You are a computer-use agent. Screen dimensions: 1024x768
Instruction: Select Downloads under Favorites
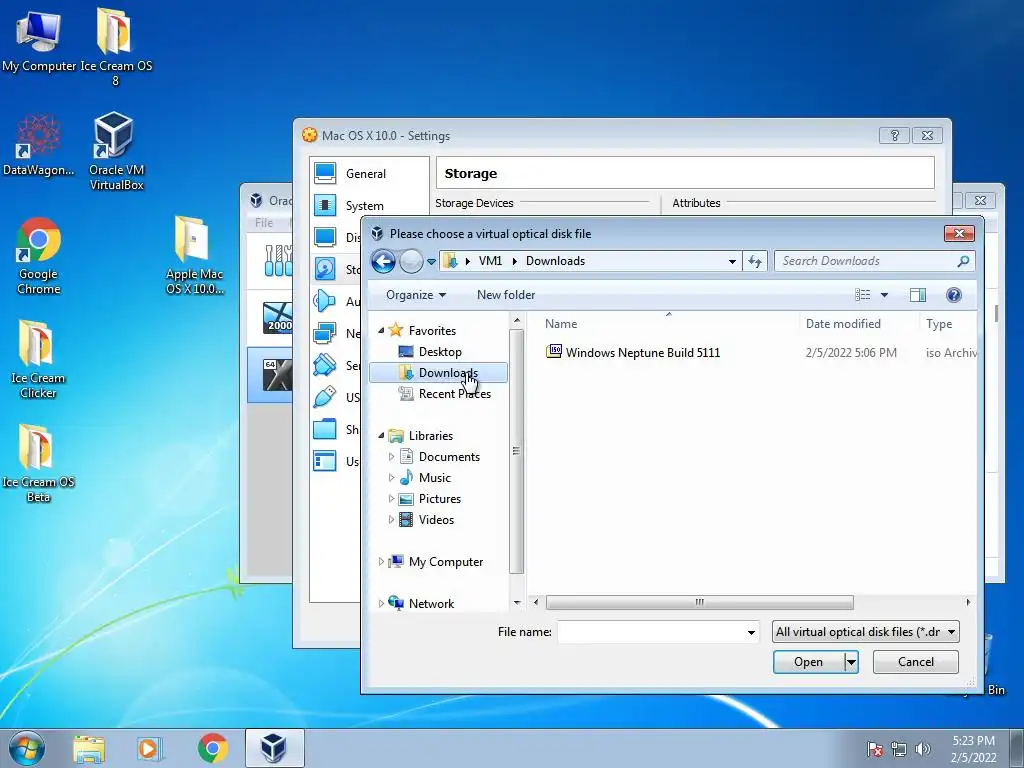tap(438, 373)
